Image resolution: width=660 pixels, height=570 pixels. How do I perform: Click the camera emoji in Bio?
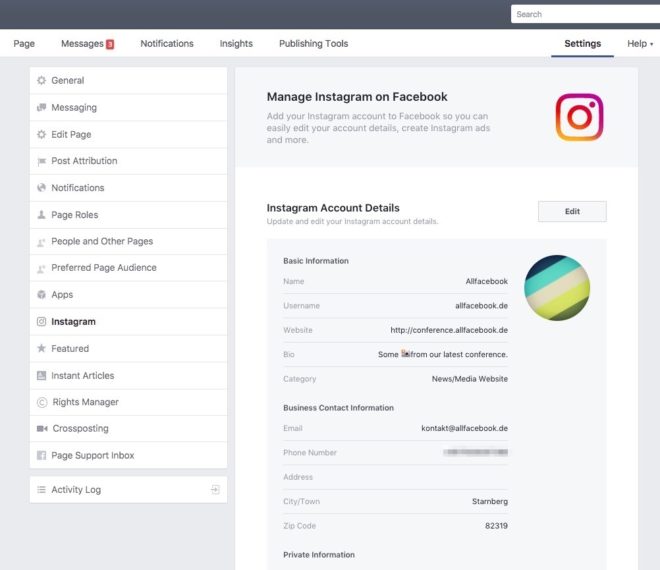click(405, 353)
